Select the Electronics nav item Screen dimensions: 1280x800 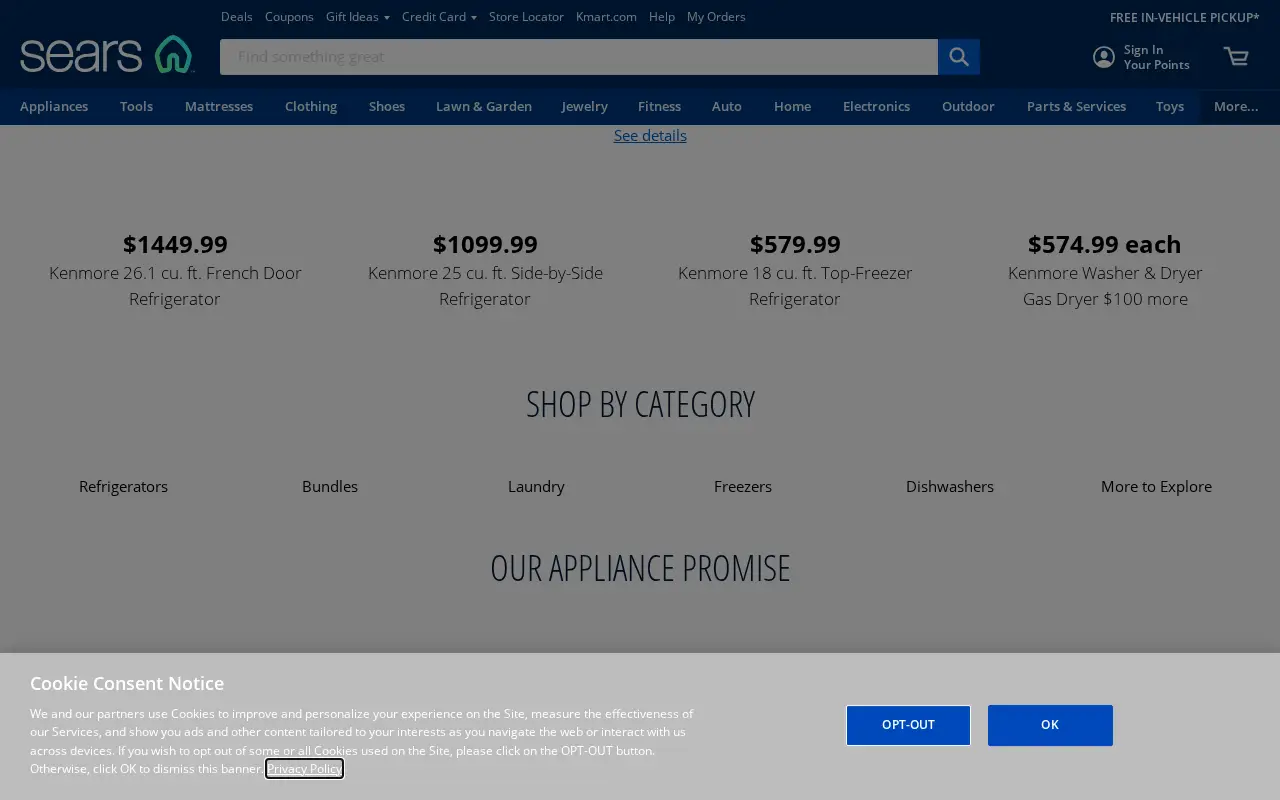click(x=876, y=106)
